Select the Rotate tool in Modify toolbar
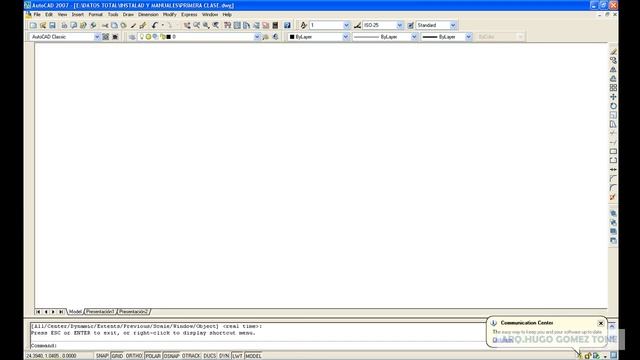This screenshot has width=640, height=360. pyautogui.click(x=613, y=106)
